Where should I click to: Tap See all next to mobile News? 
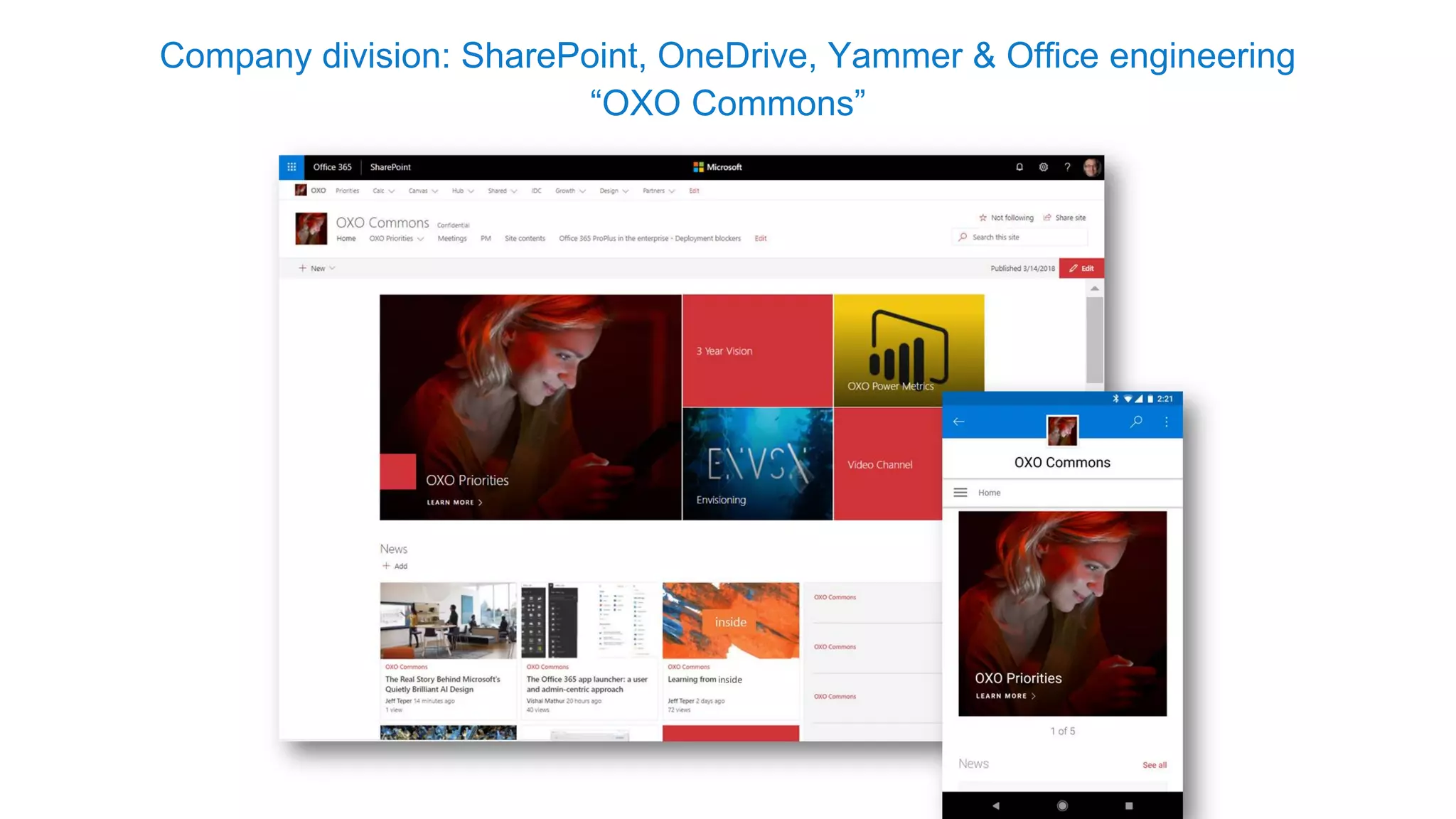click(1155, 765)
